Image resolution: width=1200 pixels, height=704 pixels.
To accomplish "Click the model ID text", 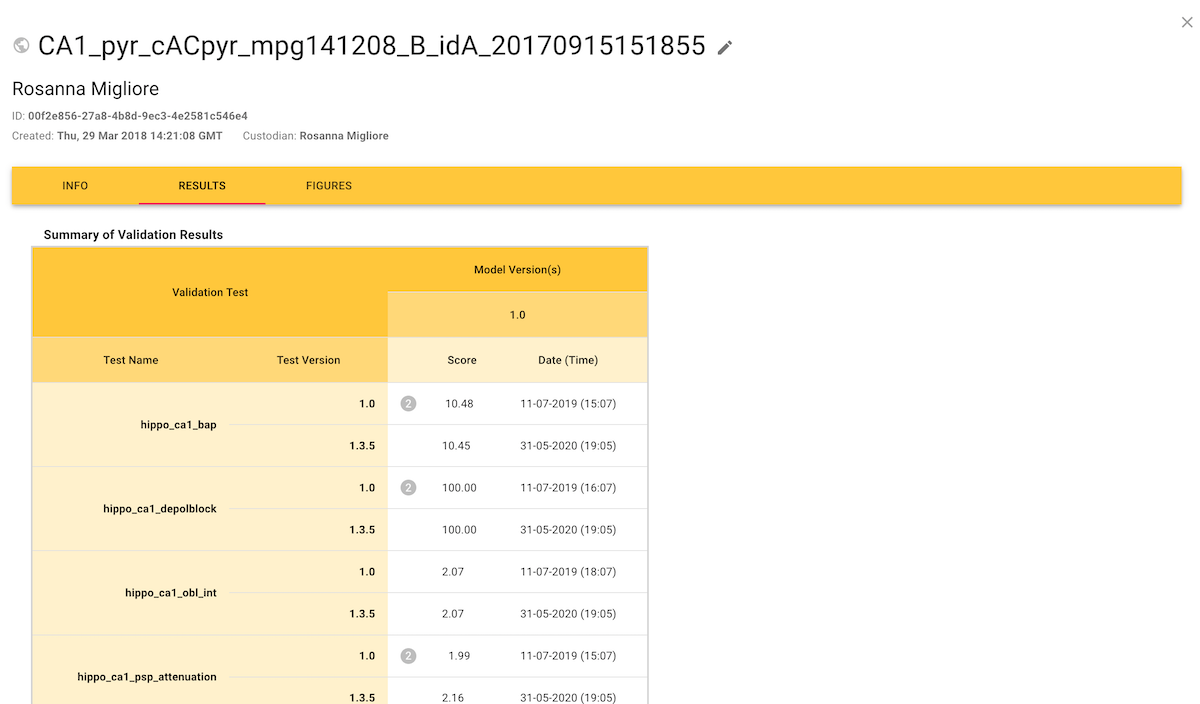I will pyautogui.click(x=138, y=116).
